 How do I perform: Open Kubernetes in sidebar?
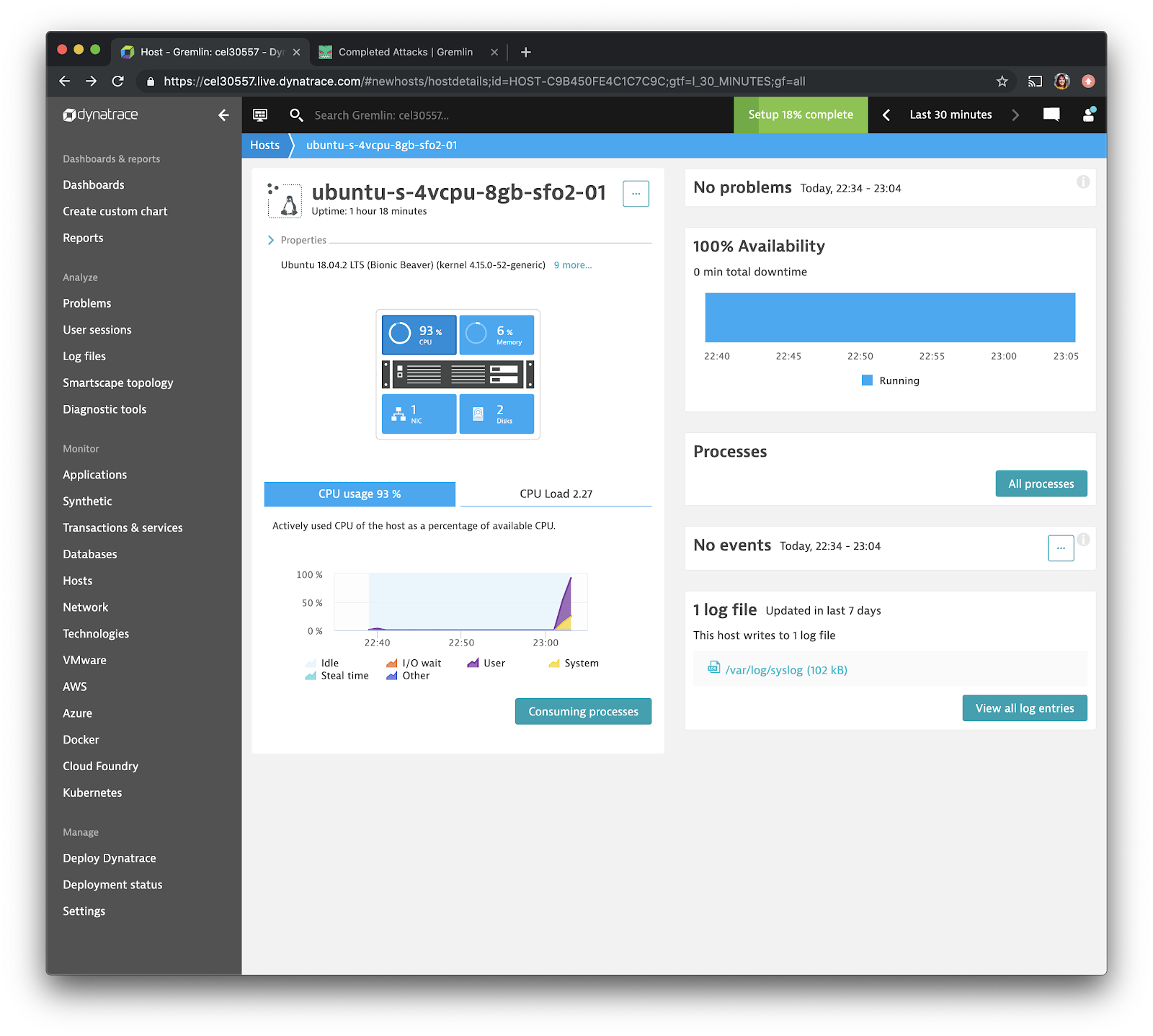(x=92, y=792)
